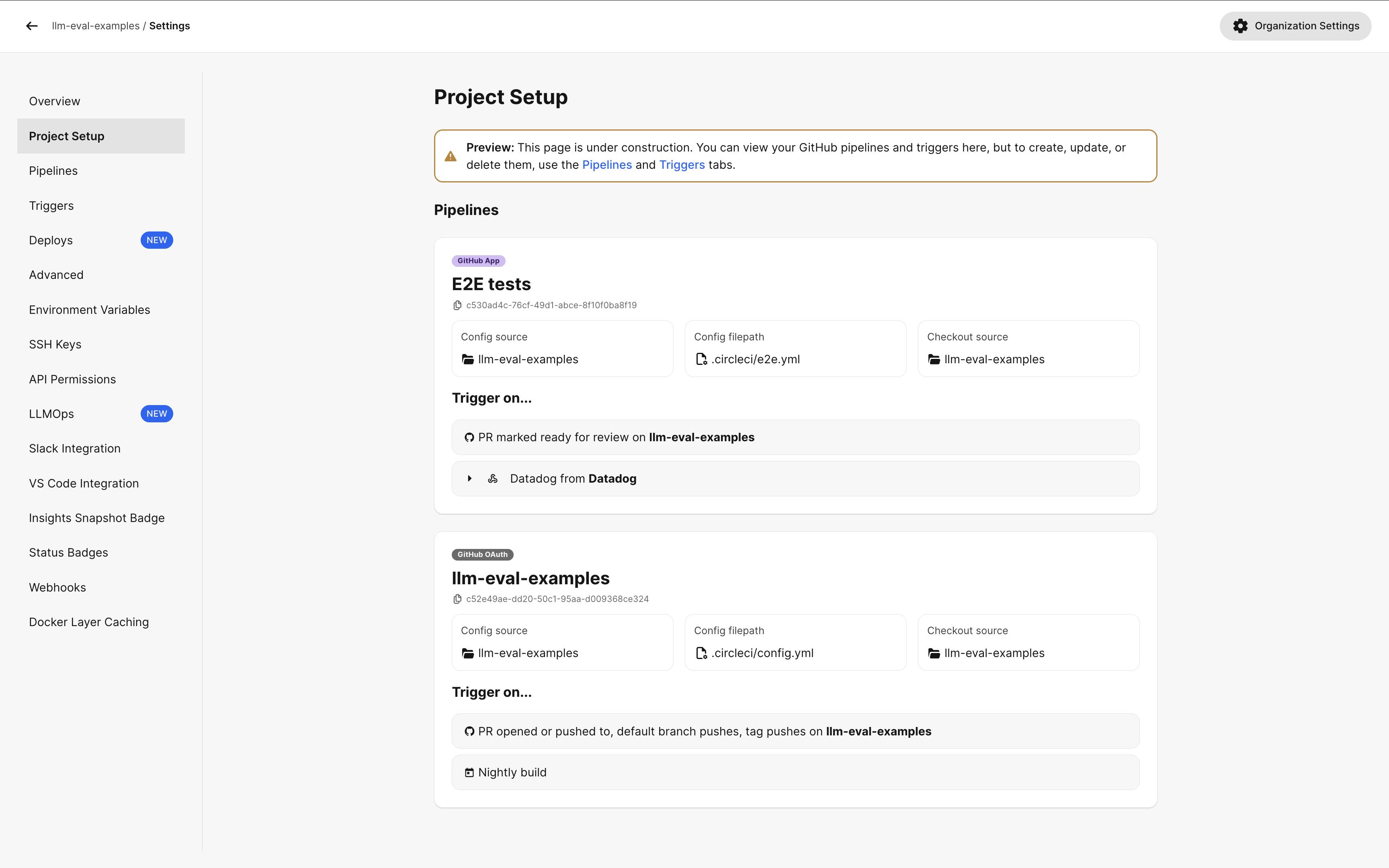Copy the llm-eval-examples pipeline ID
This screenshot has height=868, width=1389.
(457, 599)
